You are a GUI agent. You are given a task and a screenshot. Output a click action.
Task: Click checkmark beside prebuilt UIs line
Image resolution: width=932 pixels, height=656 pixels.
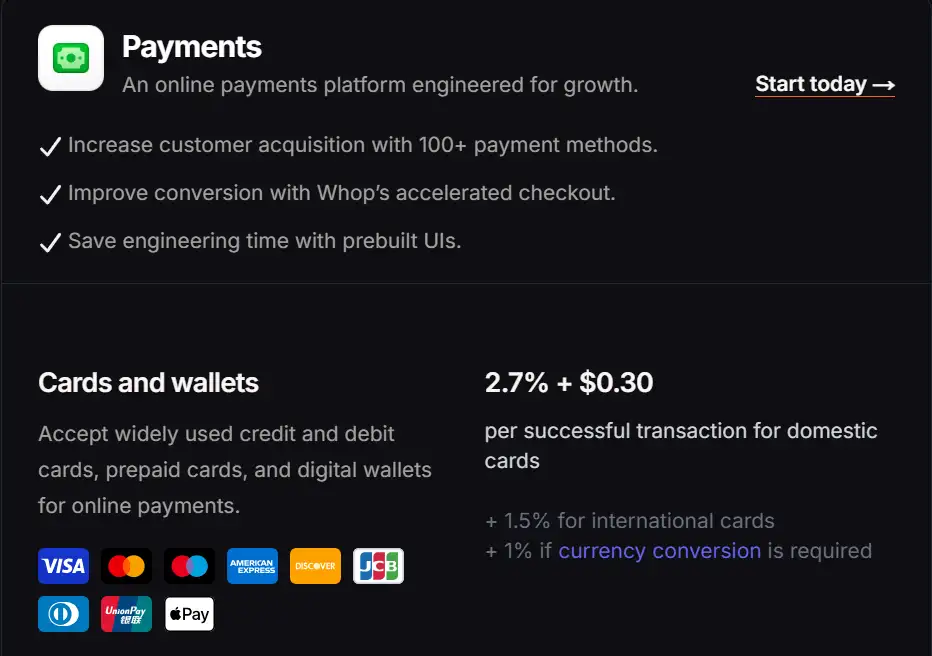(x=50, y=243)
